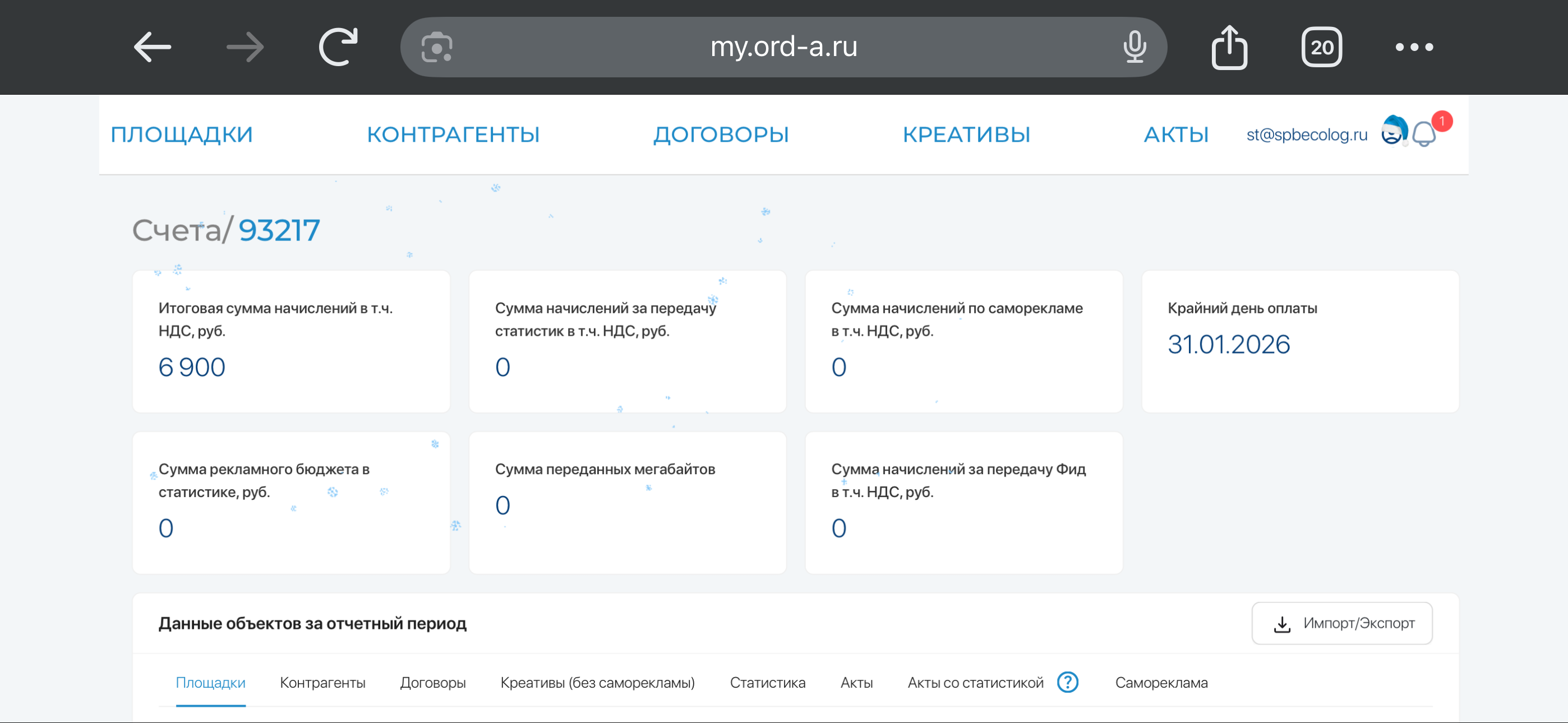1568x723 pixels.
Task: Reload the page with refresh icon
Action: click(338, 47)
